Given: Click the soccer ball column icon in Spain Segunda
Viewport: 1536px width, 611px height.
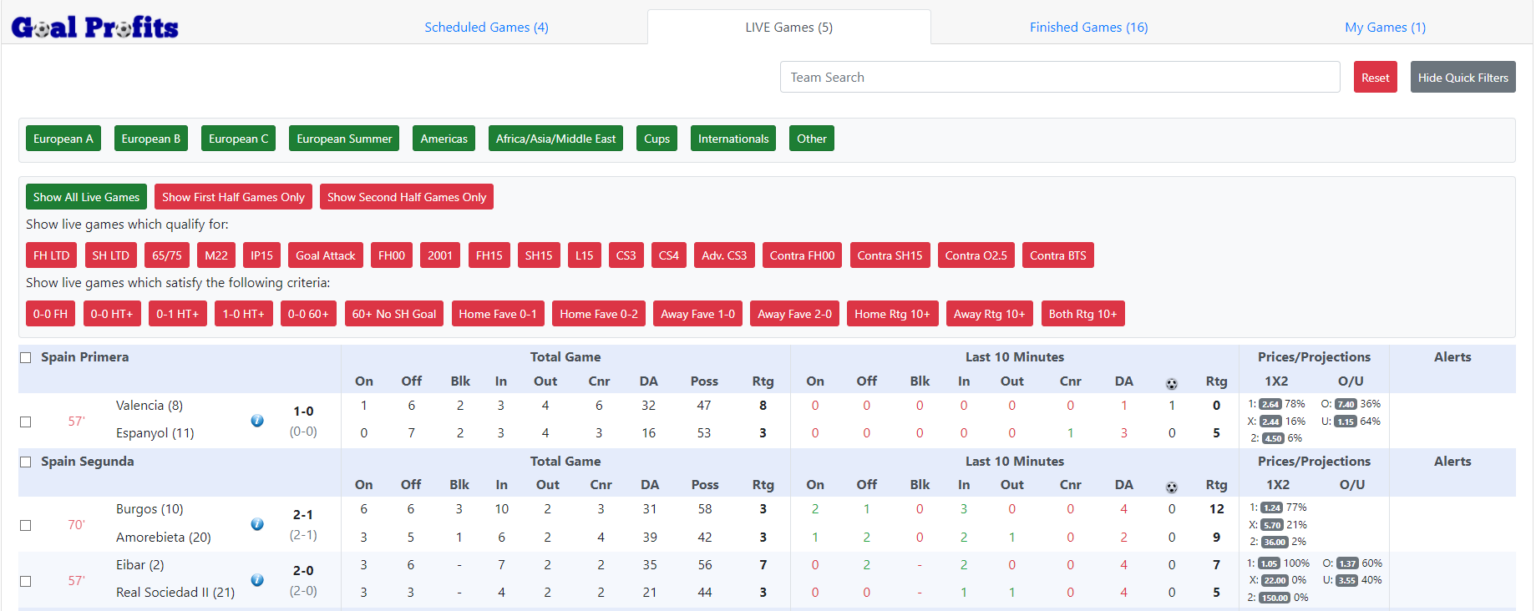Looking at the screenshot, I should pyautogui.click(x=1171, y=485).
